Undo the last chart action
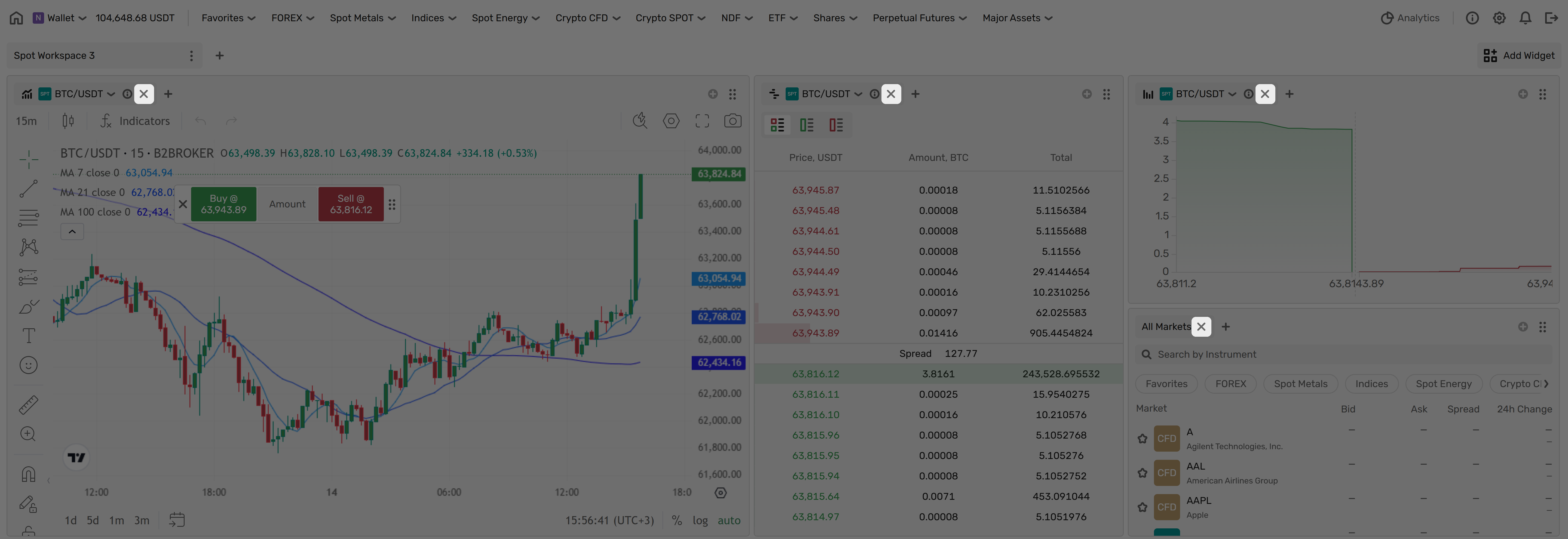The height and width of the screenshot is (539, 1568). point(200,121)
